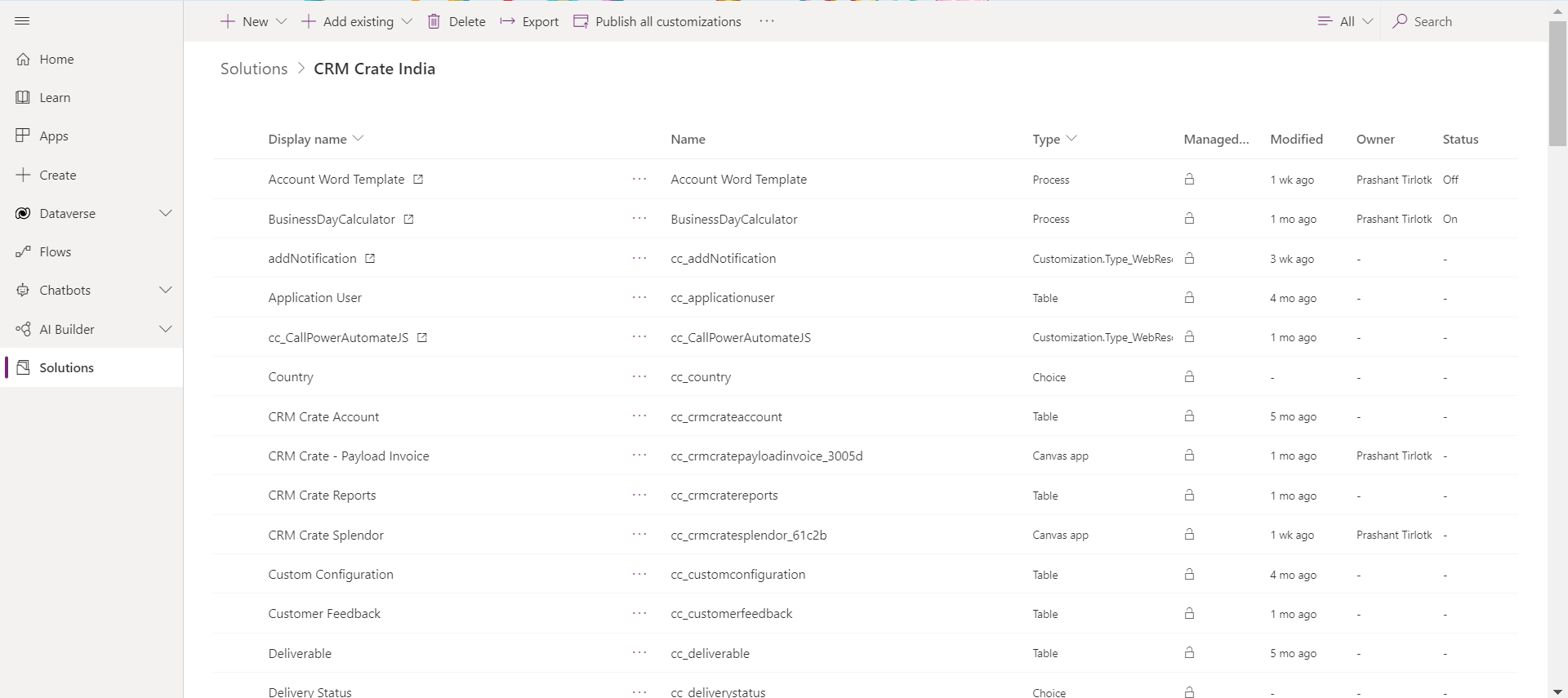The width and height of the screenshot is (1568, 698).
Task: Expand the Chatbots navigation section
Action: click(x=166, y=290)
